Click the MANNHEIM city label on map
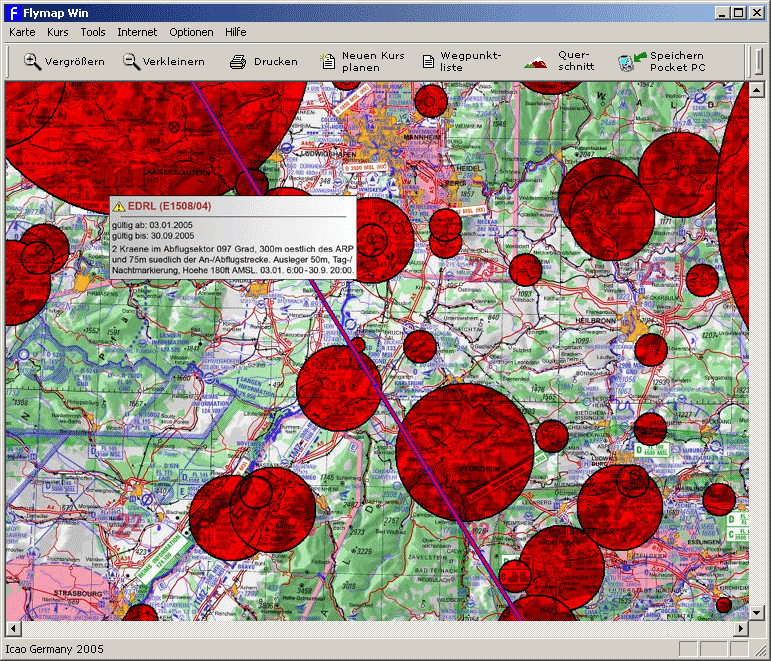 coord(422,137)
